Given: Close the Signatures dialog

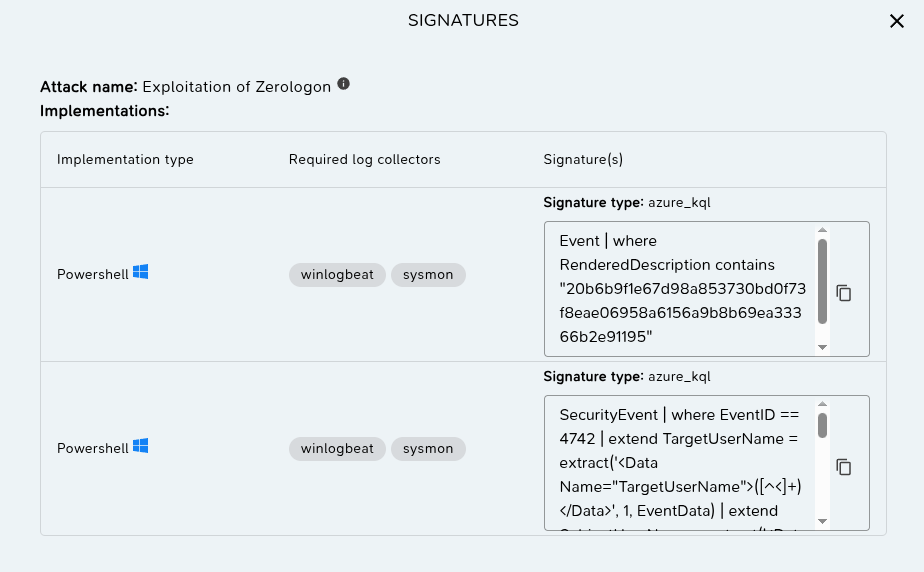Looking at the screenshot, I should [896, 21].
